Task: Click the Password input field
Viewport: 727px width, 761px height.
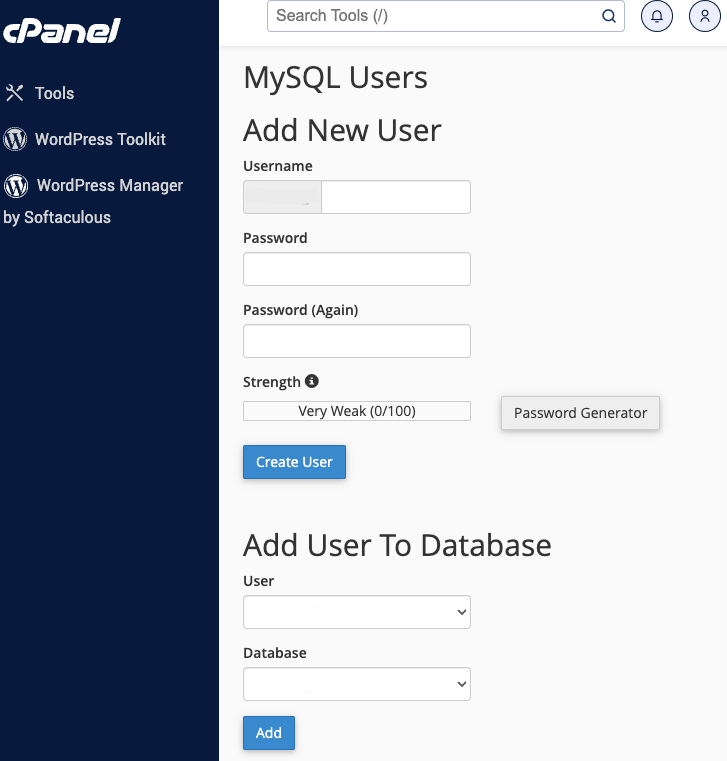Action: click(x=357, y=269)
